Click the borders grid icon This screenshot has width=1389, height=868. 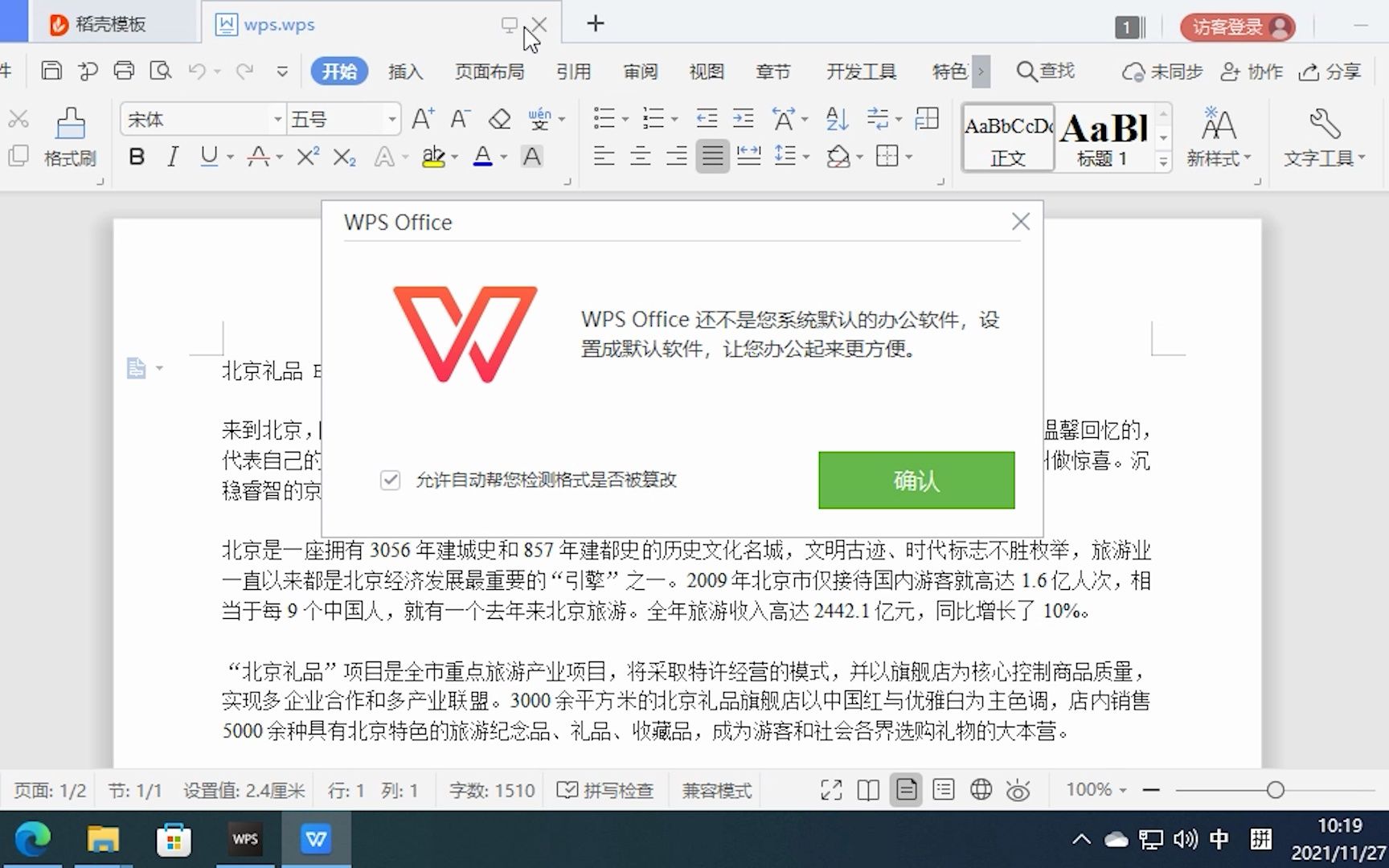(887, 157)
